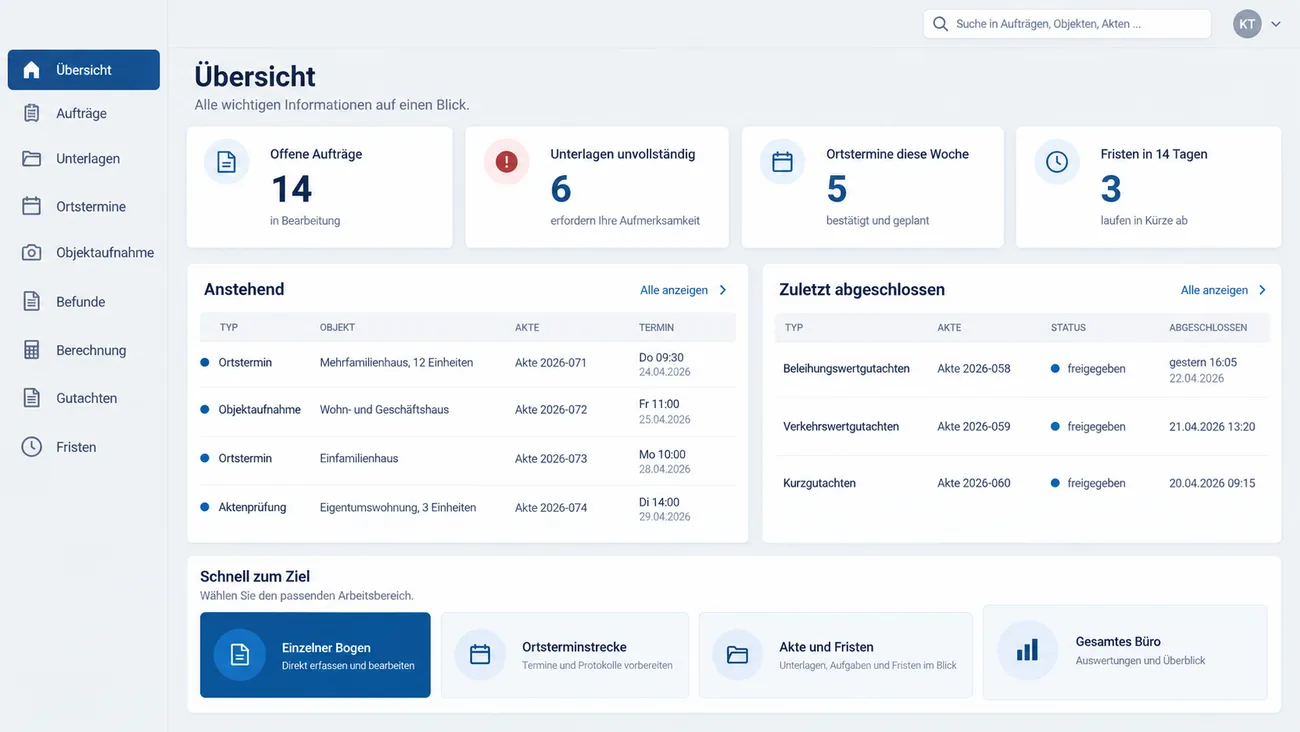Click Alle anzeigen in Anstehend panel

click(674, 290)
